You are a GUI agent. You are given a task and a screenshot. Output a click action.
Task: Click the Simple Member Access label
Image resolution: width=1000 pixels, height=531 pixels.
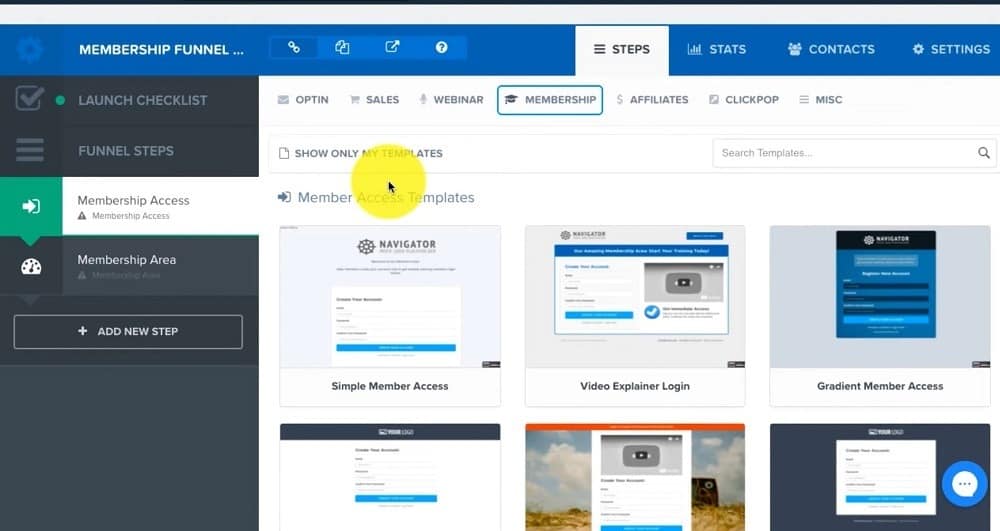click(x=390, y=386)
